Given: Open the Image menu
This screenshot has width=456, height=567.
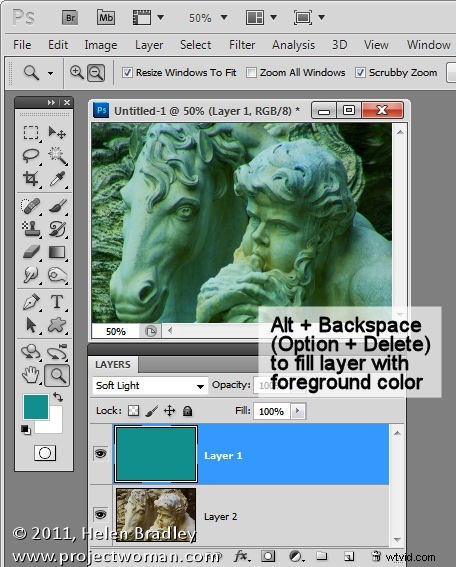Looking at the screenshot, I should [x=101, y=45].
